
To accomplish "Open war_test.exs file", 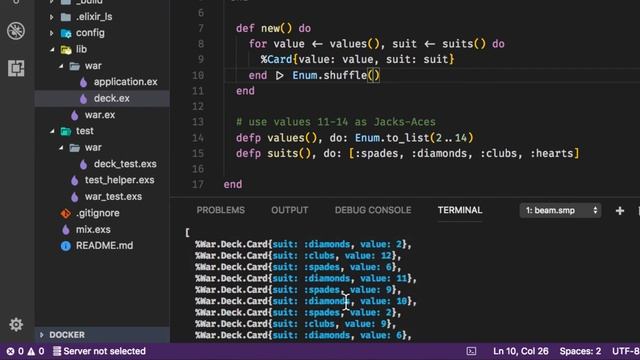I will (x=113, y=197).
